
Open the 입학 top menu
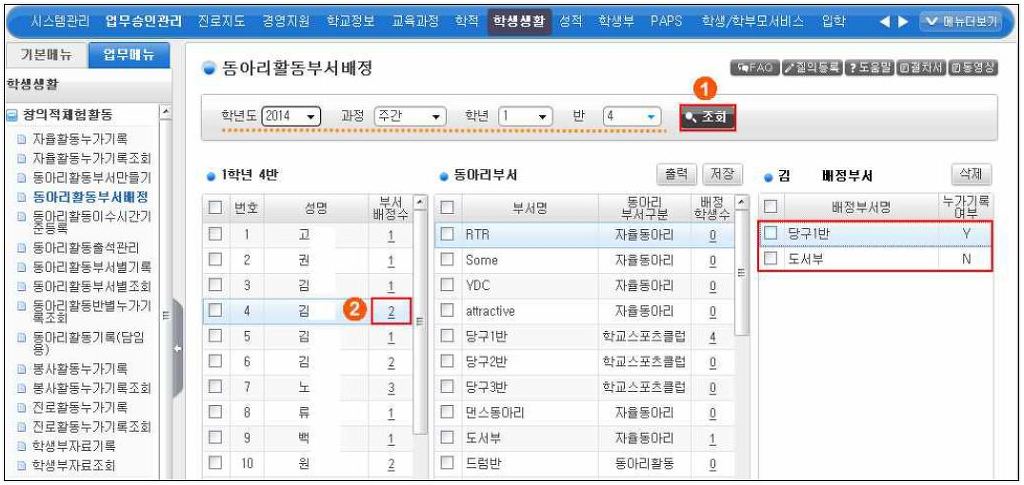click(833, 22)
